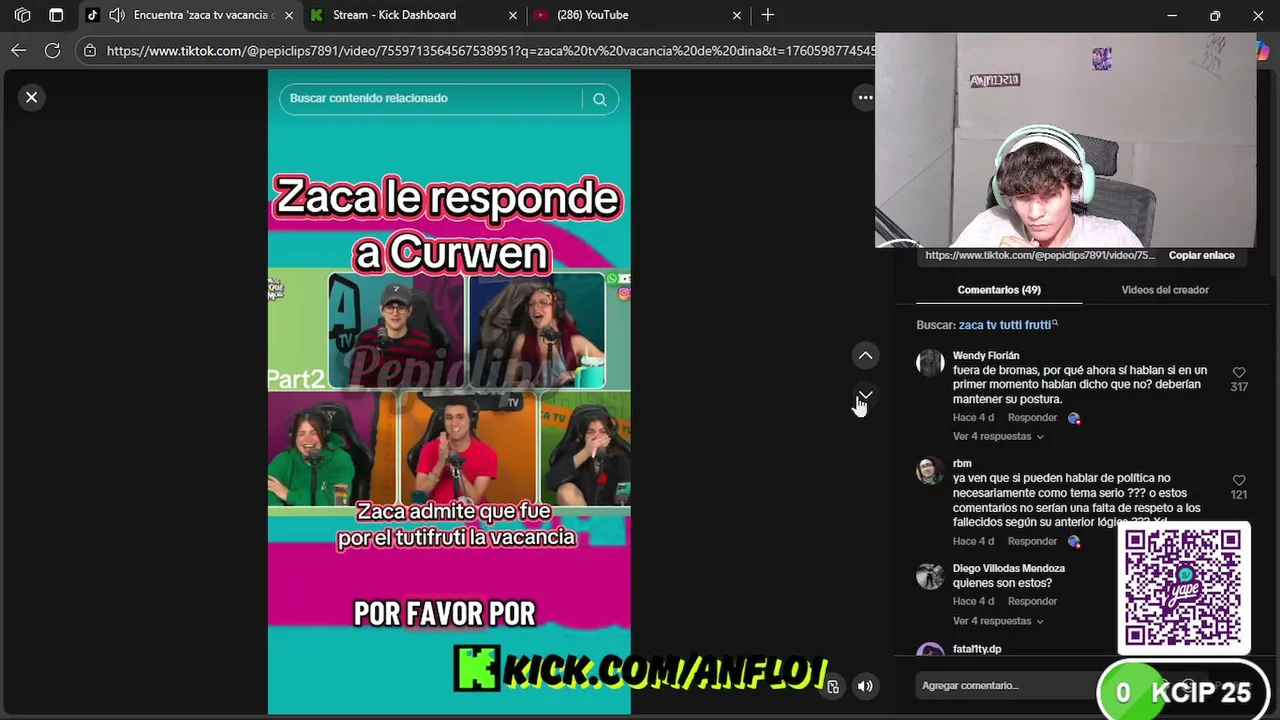Click the flag badge beside Wendy's Responder
Screen dimensions: 1280x720
click(1074, 418)
